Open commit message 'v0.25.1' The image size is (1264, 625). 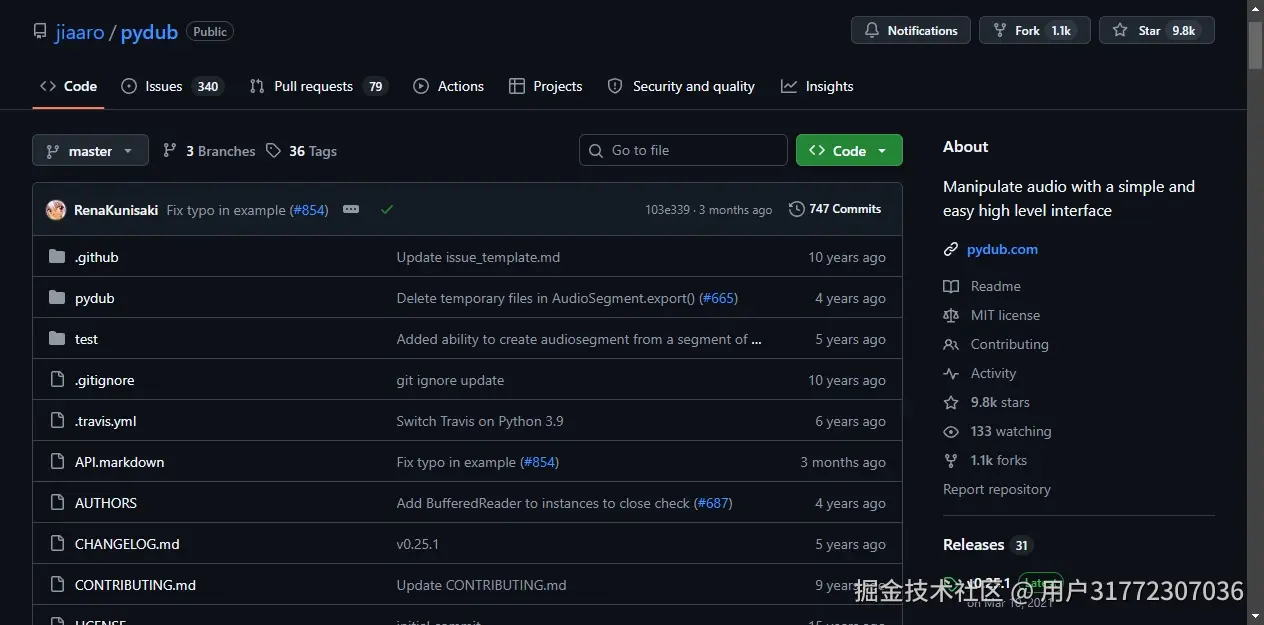[418, 544]
